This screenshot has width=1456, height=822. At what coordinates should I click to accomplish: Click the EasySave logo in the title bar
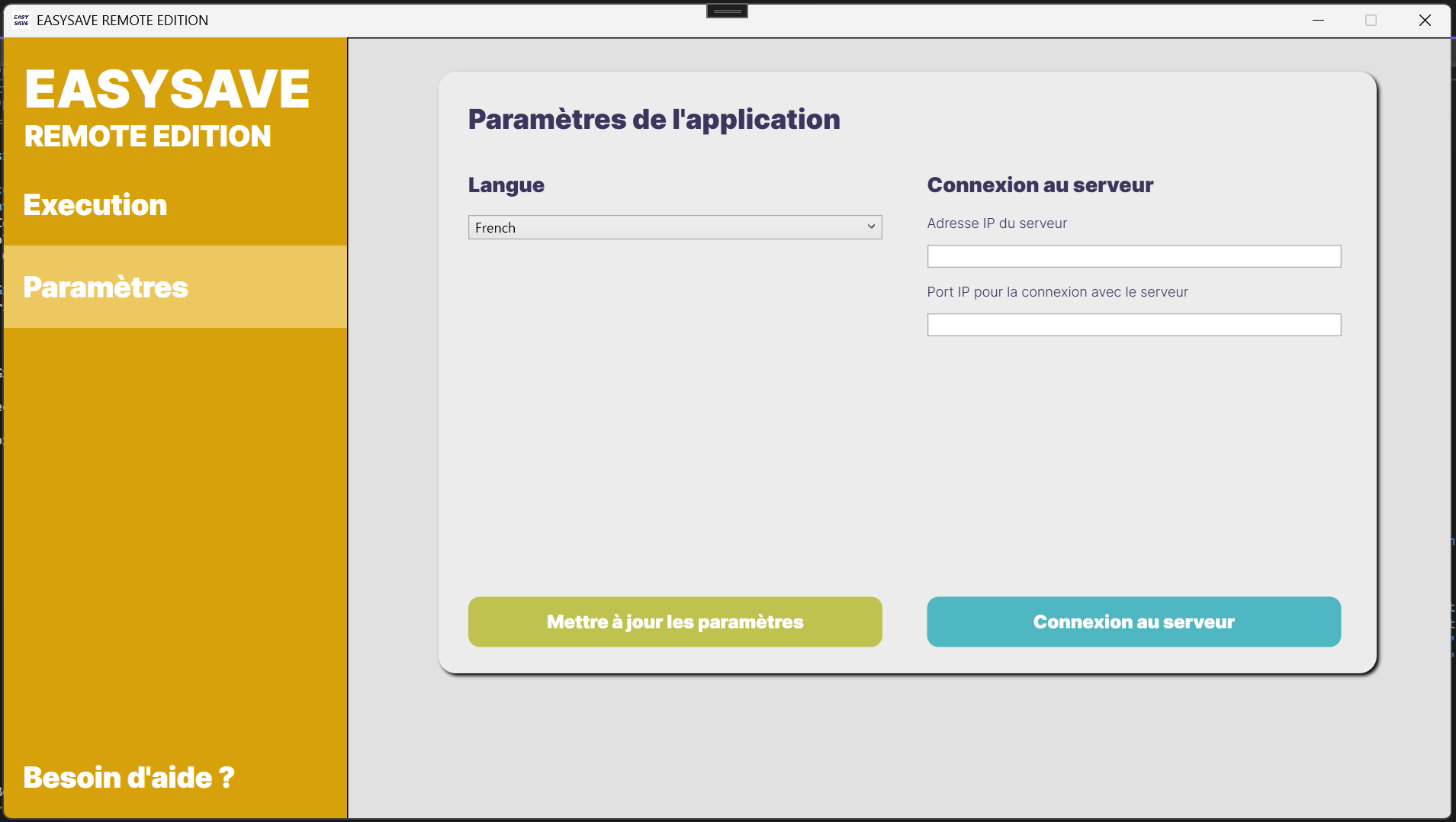(20, 21)
